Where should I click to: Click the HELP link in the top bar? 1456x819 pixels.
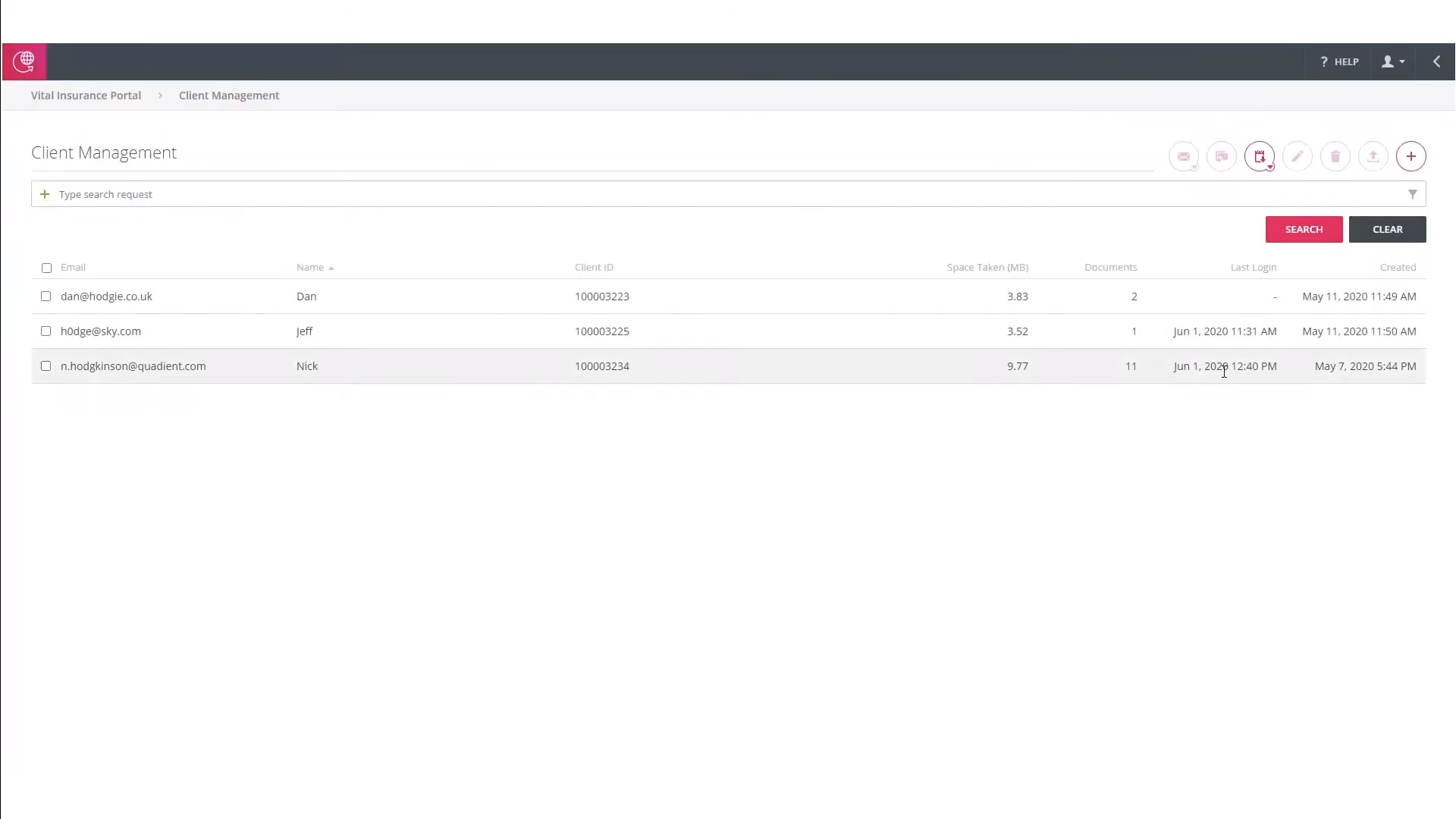coord(1338,61)
